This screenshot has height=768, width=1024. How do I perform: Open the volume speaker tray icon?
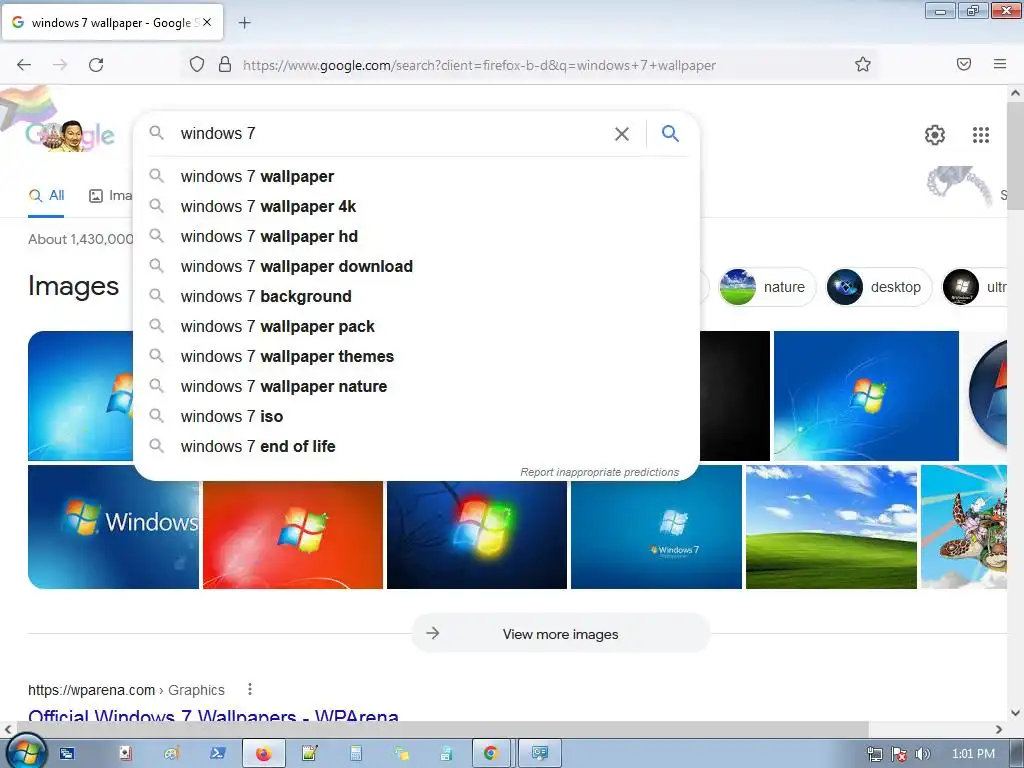[923, 754]
